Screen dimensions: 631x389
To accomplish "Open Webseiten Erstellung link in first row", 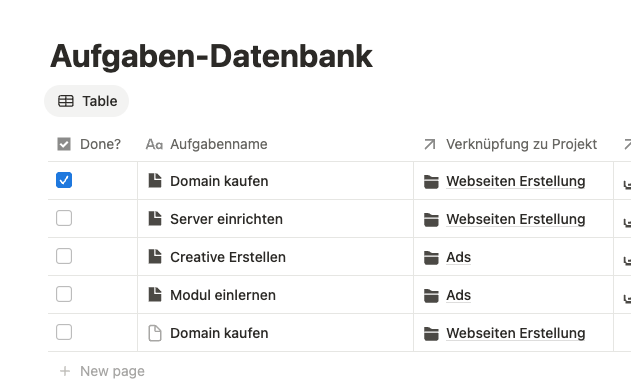I will click(516, 181).
